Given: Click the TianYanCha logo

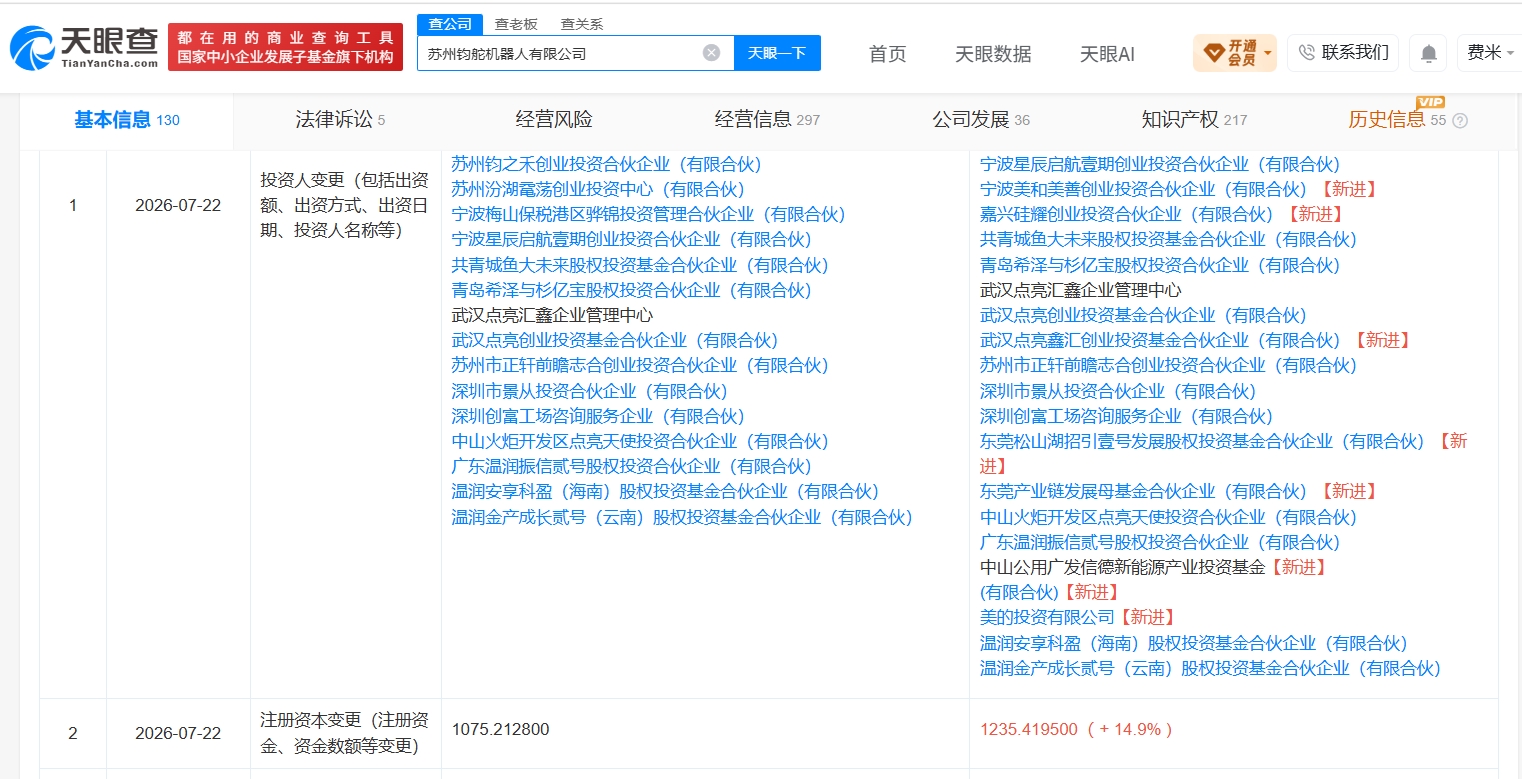Looking at the screenshot, I should pyautogui.click(x=84, y=47).
